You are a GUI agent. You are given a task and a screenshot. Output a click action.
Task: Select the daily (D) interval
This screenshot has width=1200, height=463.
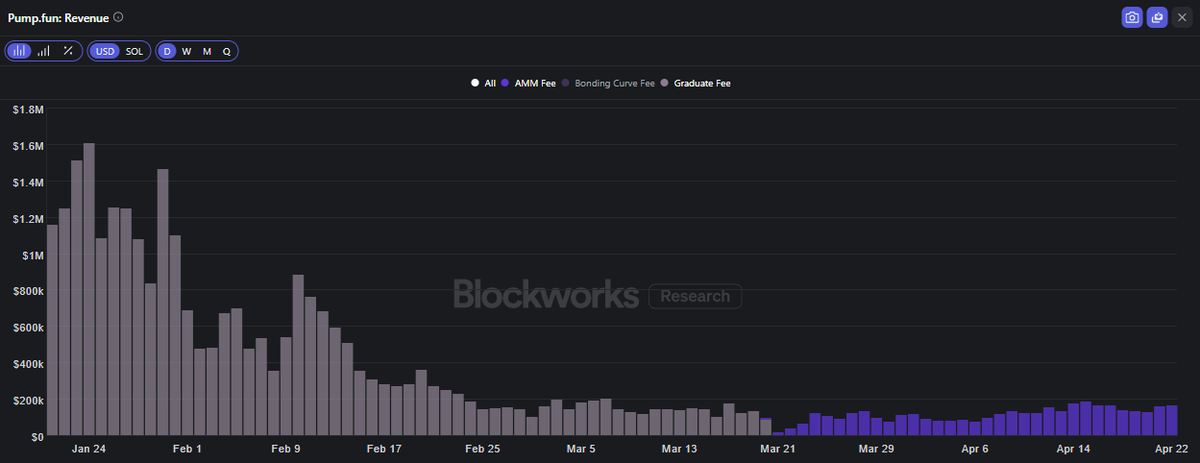point(168,51)
